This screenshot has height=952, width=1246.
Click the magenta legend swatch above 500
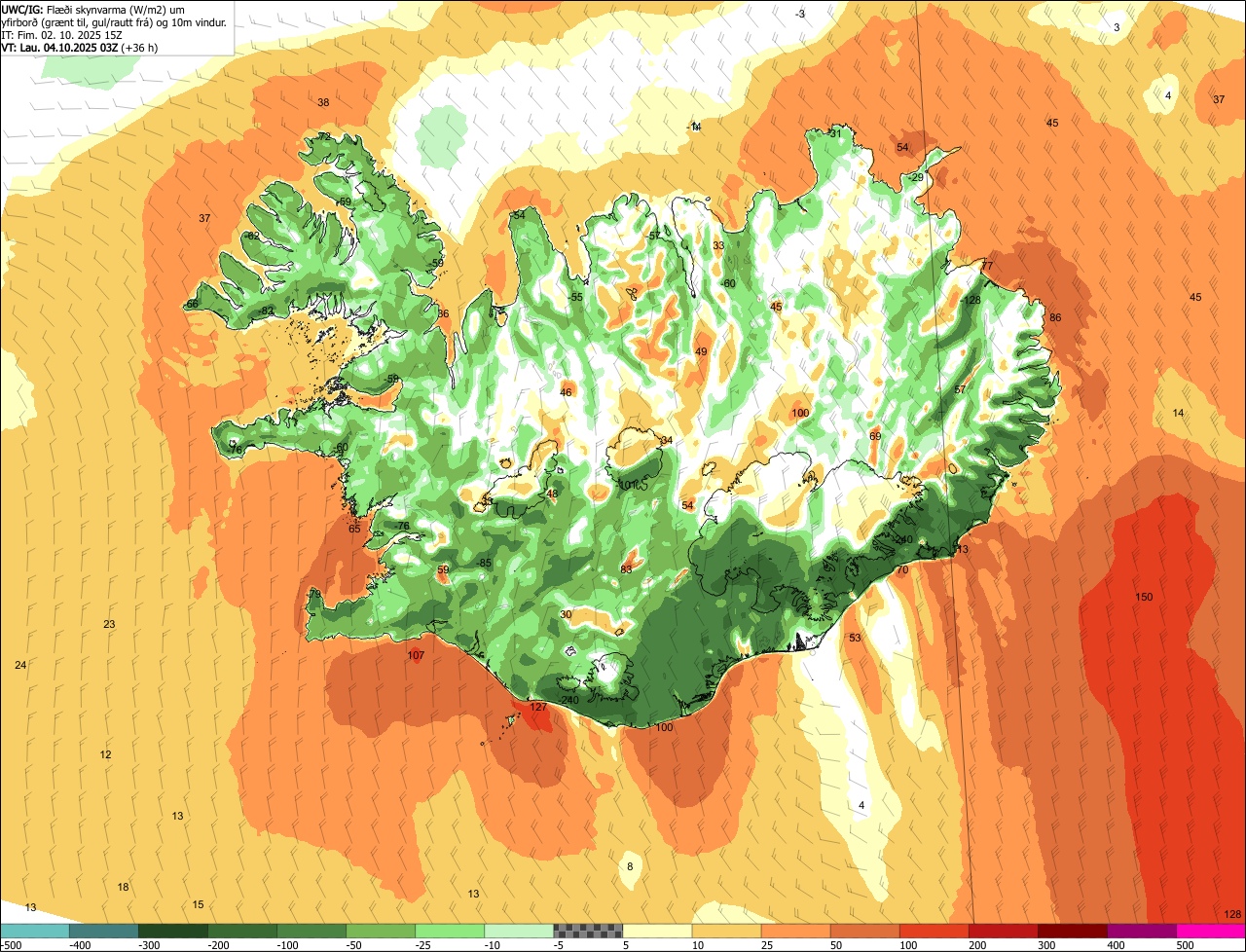tap(1211, 931)
